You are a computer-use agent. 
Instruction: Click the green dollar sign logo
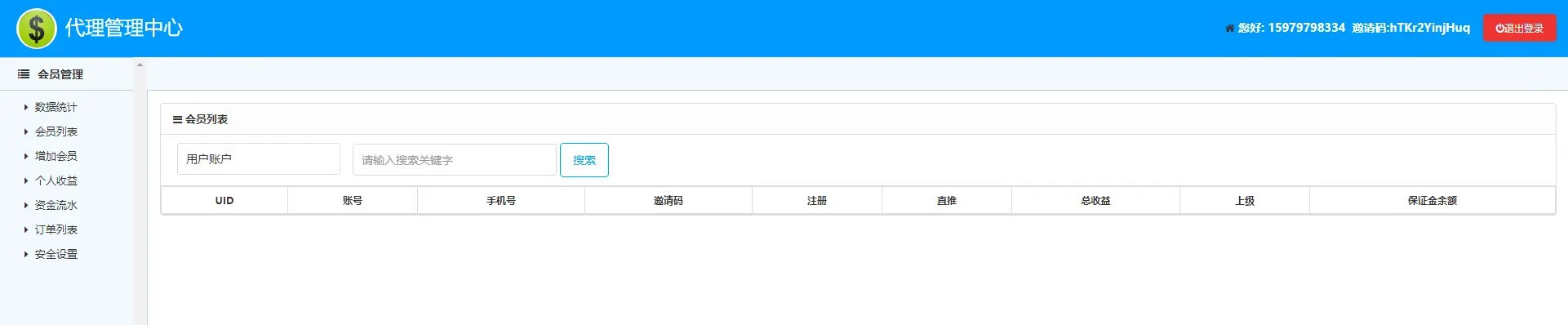37,29
